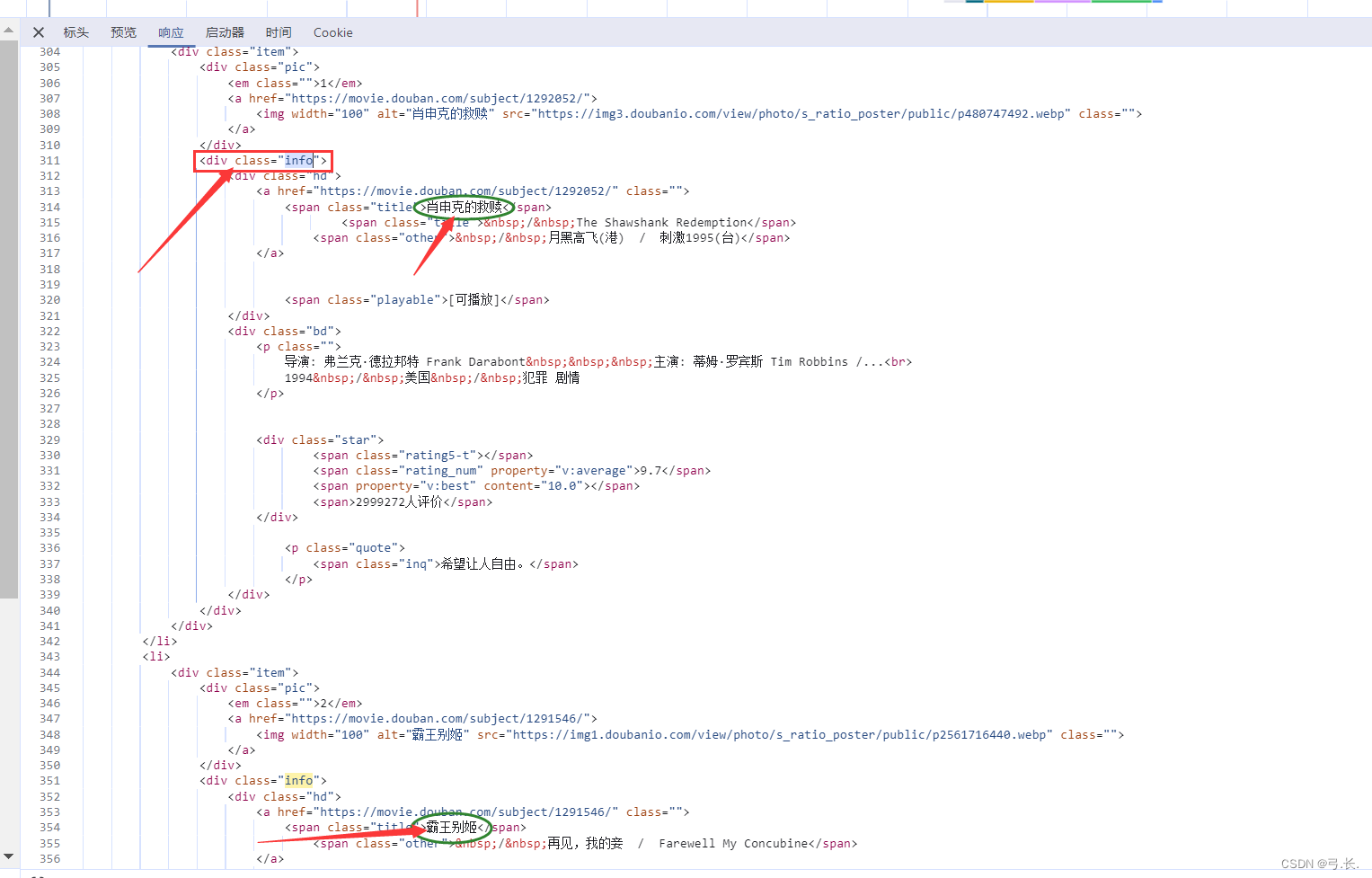
Task: Click the subject/1291546 href on line 353
Action: [465, 812]
